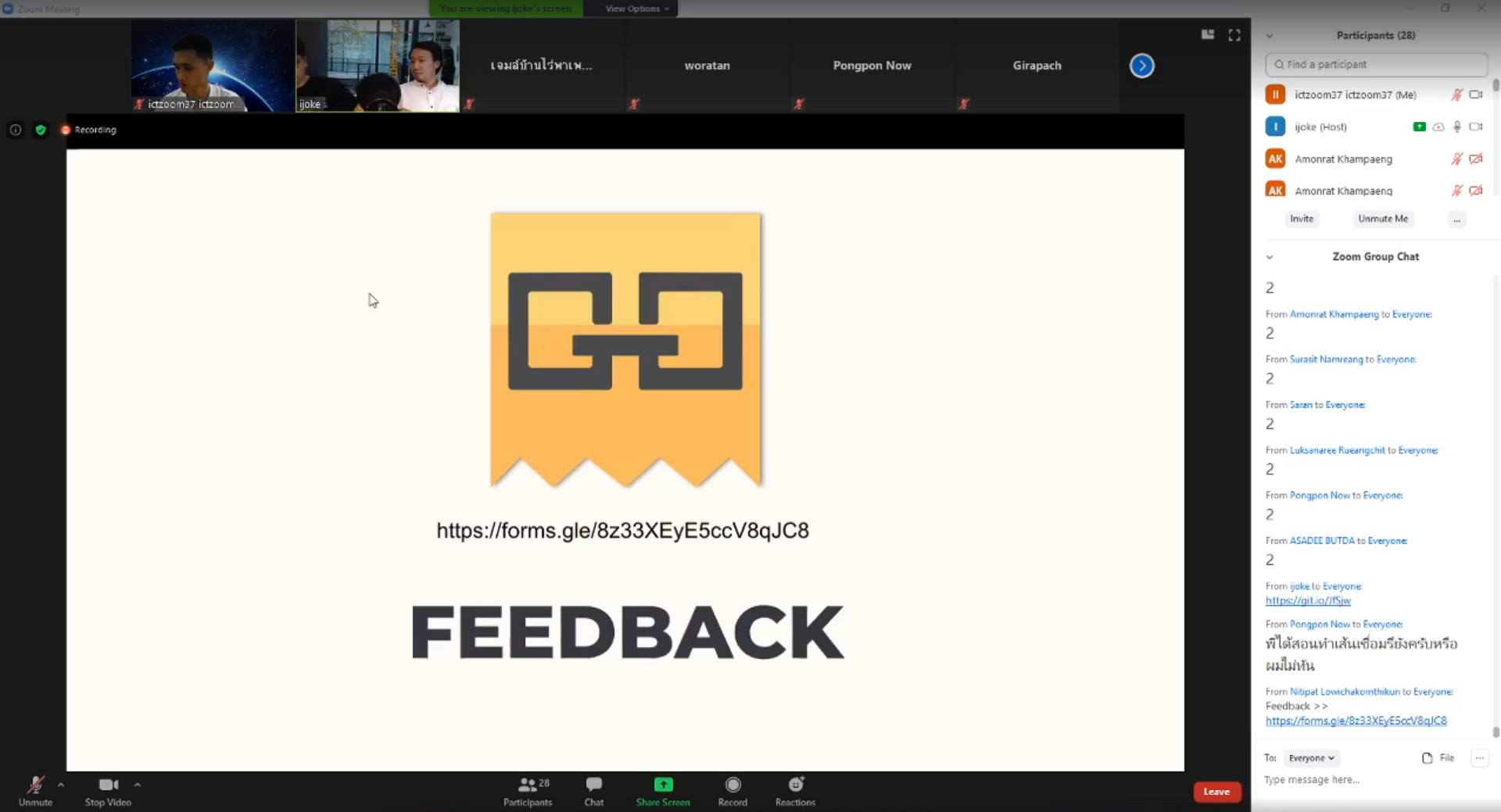Image resolution: width=1501 pixels, height=812 pixels.
Task: Click sender name Luksanaree Rueangchit in chat
Action: coord(1337,450)
